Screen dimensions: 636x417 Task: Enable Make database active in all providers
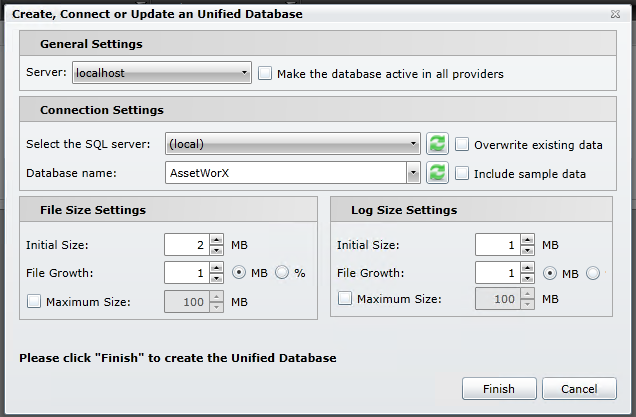[265, 73]
